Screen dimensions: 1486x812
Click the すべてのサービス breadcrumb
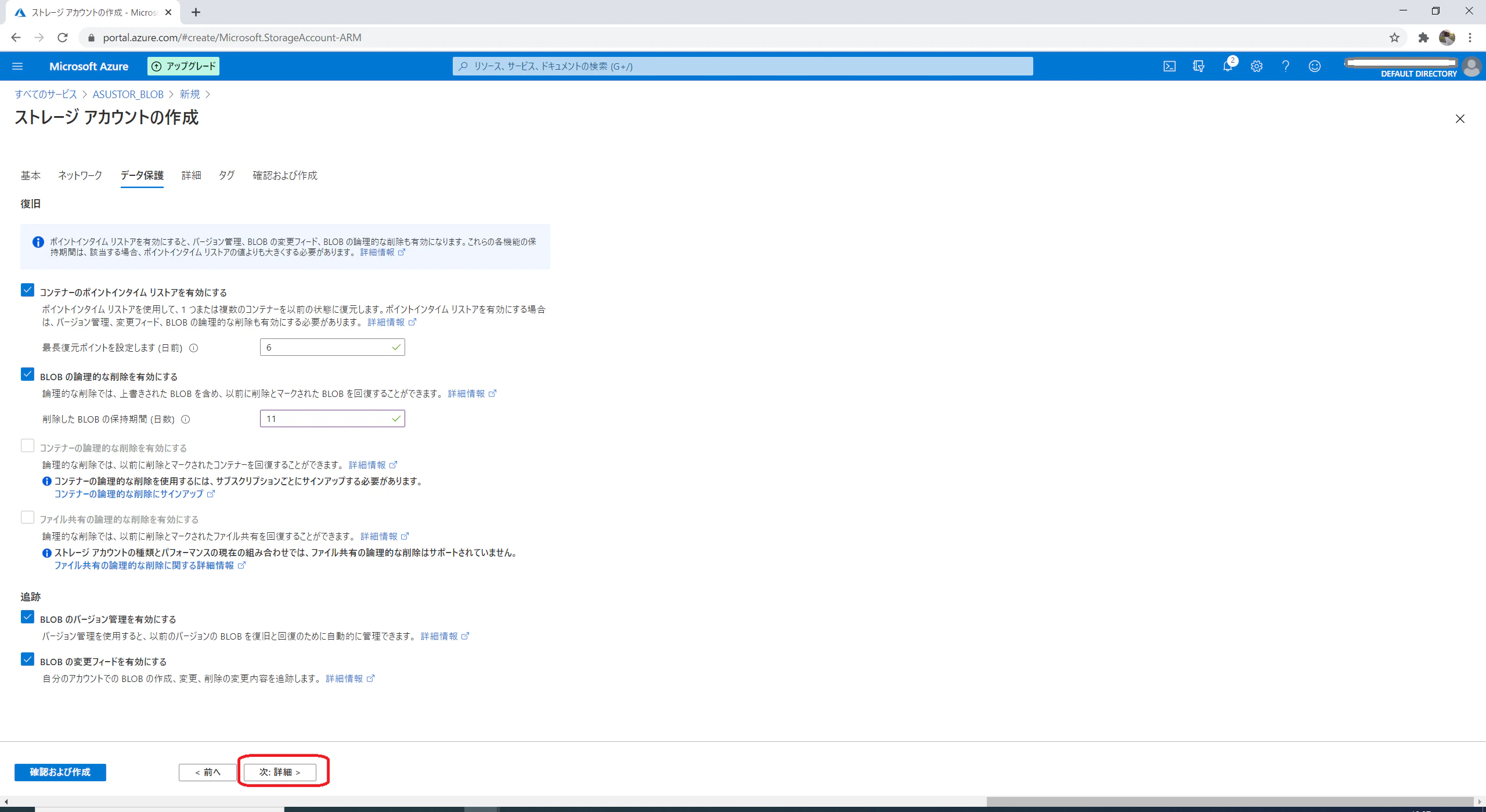pyautogui.click(x=46, y=94)
